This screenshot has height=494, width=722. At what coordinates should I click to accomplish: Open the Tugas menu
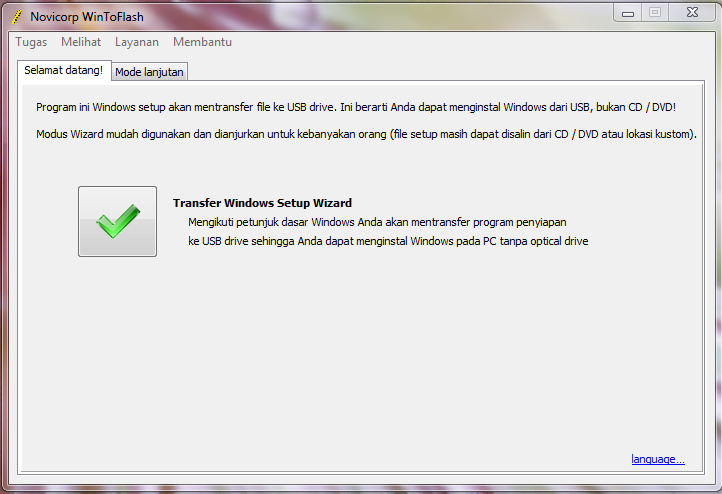pos(31,42)
